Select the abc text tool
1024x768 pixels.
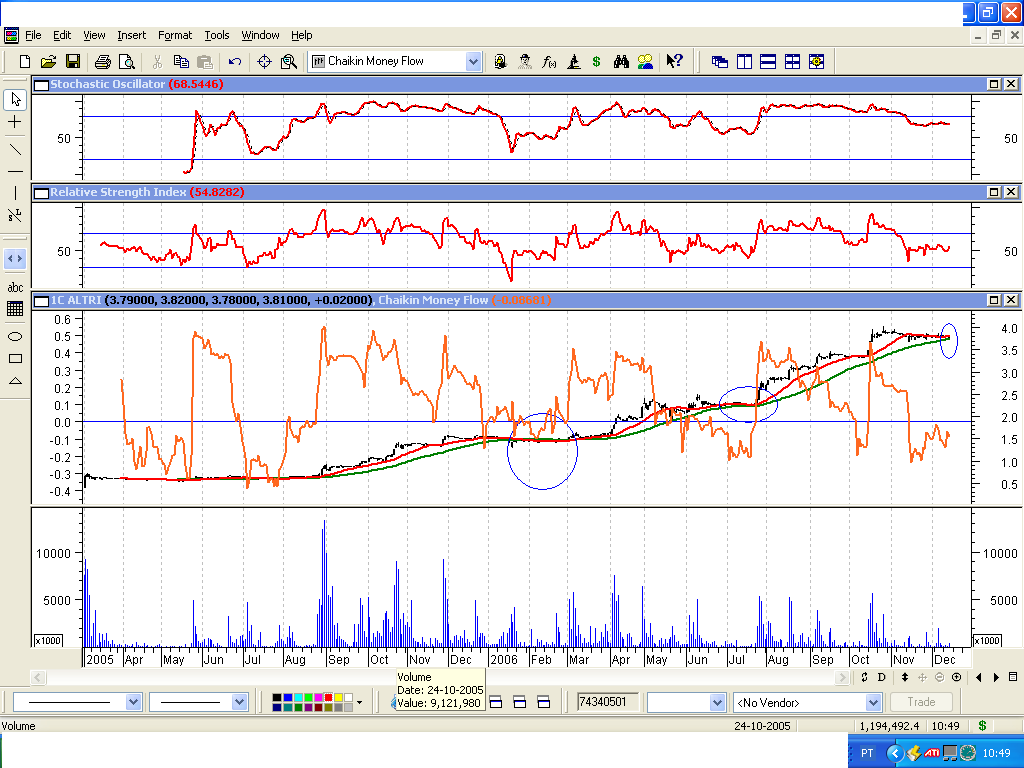(15, 287)
